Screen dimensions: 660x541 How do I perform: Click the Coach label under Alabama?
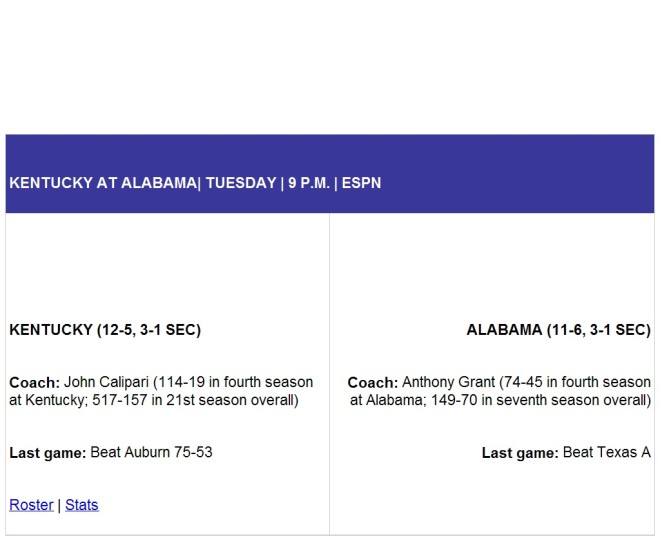point(373,383)
